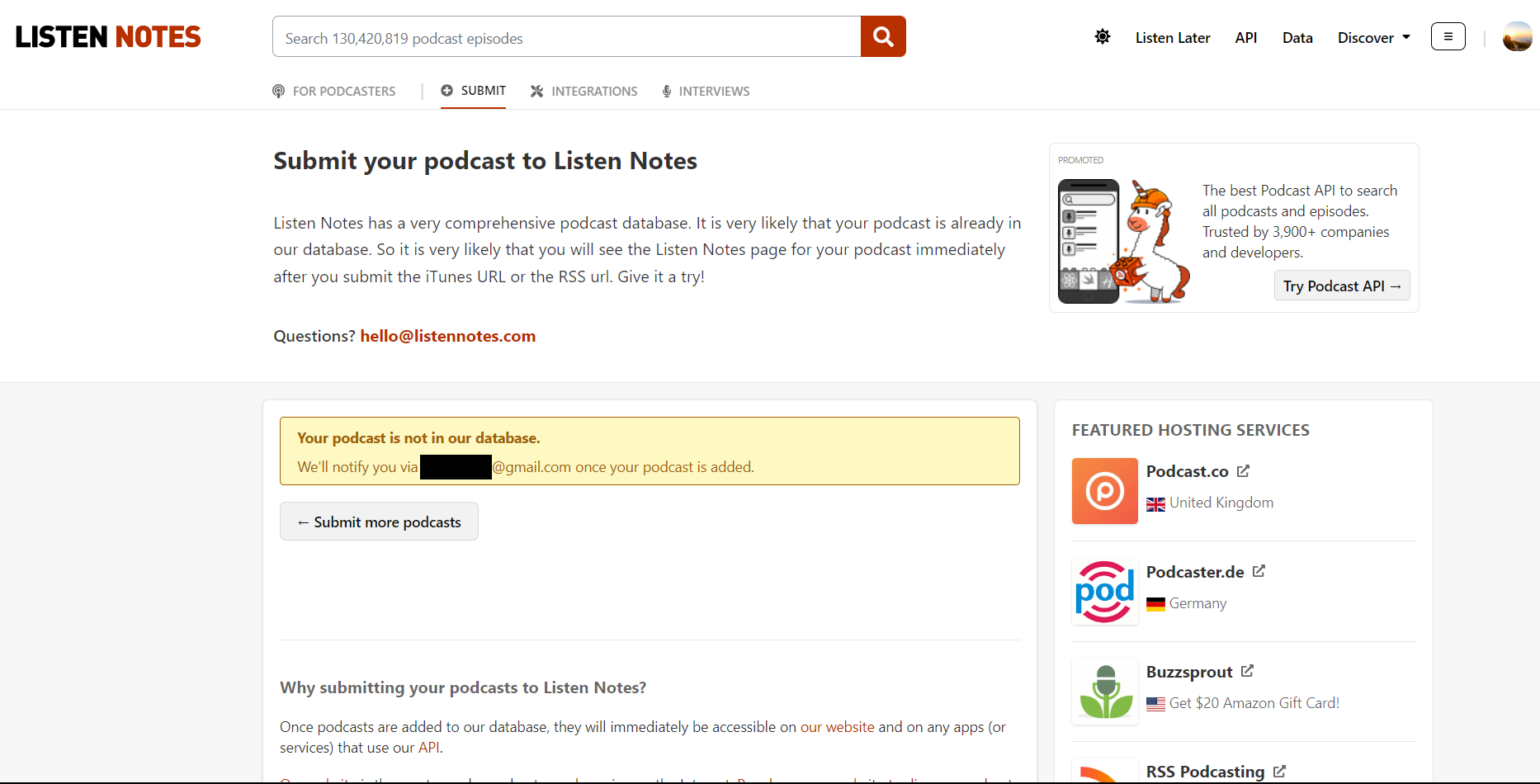The image size is (1540, 784).
Task: Open the Podcast.co logo thumbnail
Action: pyautogui.click(x=1105, y=491)
